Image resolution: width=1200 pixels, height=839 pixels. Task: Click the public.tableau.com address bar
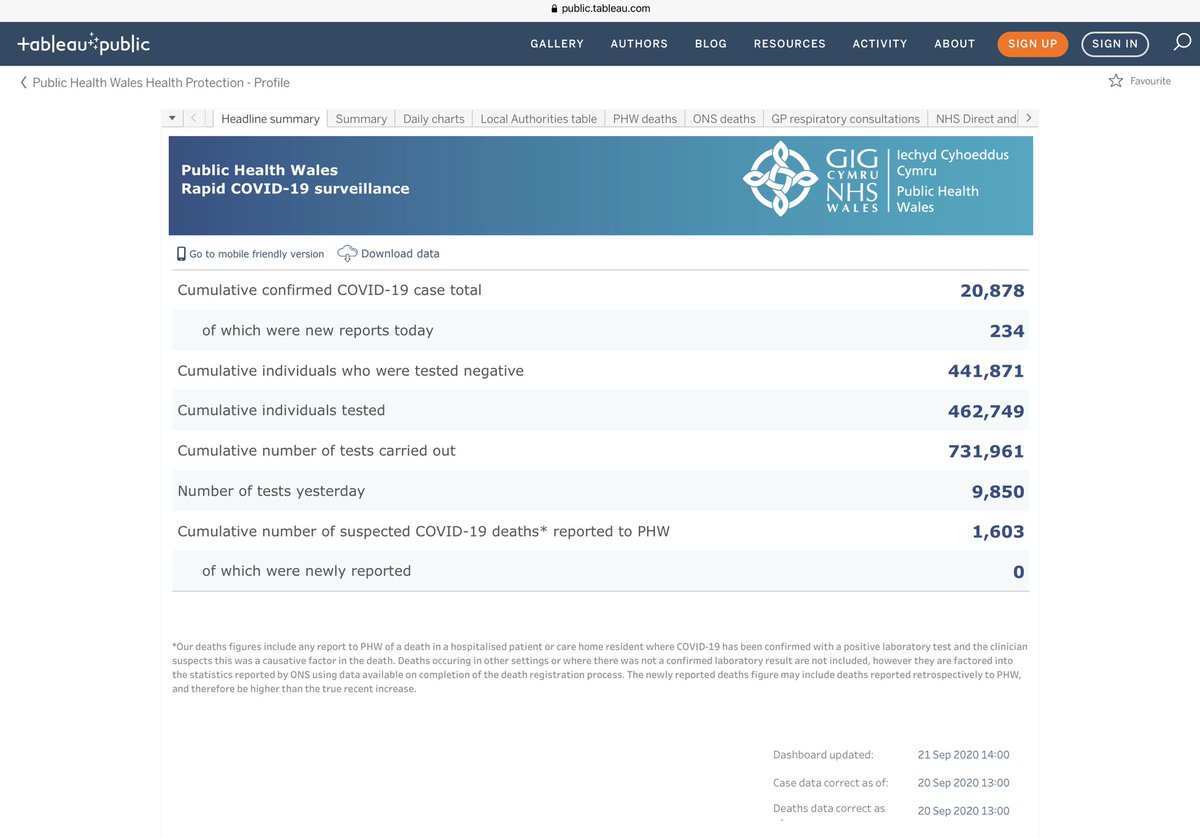(x=600, y=8)
